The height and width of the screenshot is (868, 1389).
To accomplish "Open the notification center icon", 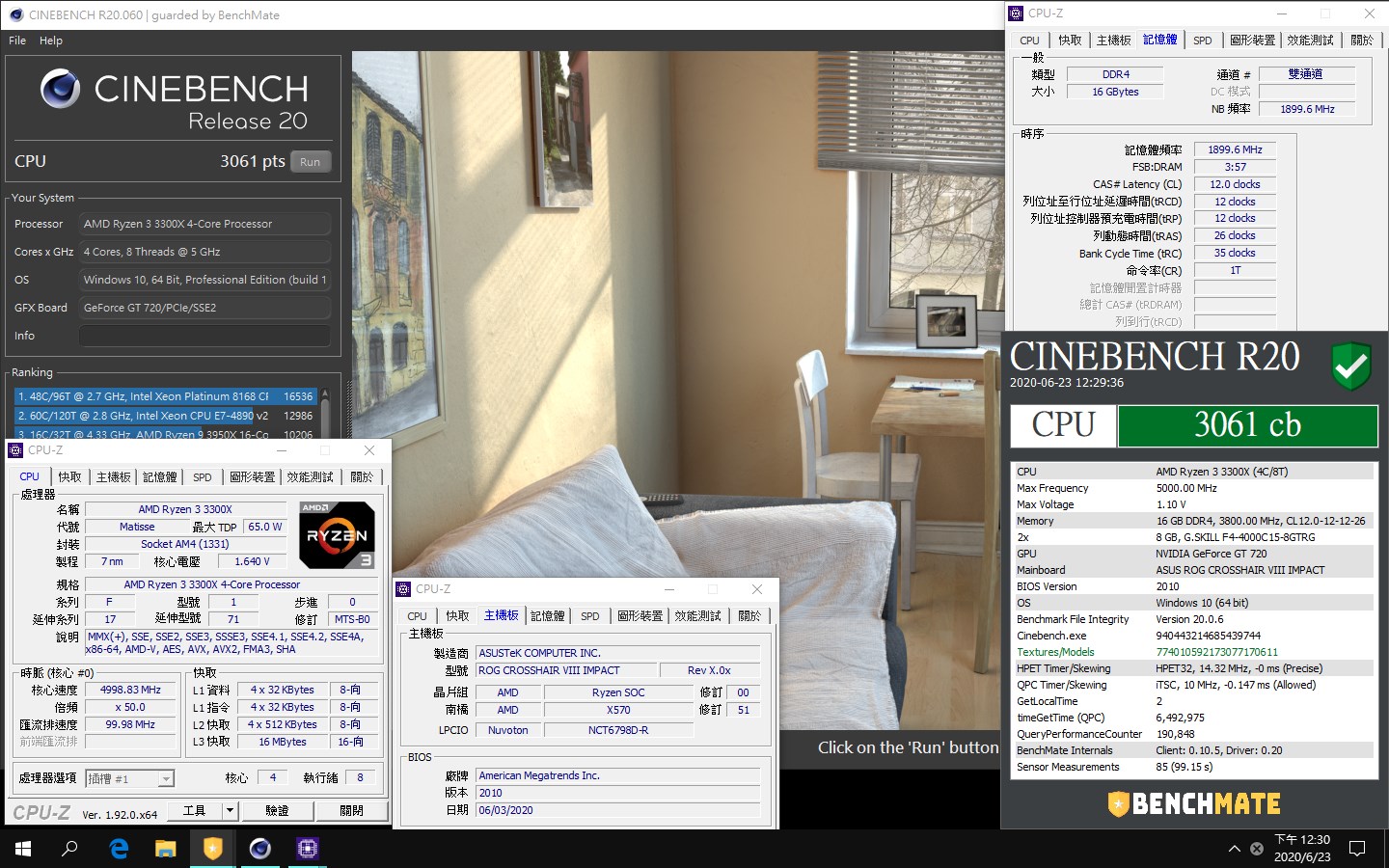I will click(1357, 849).
